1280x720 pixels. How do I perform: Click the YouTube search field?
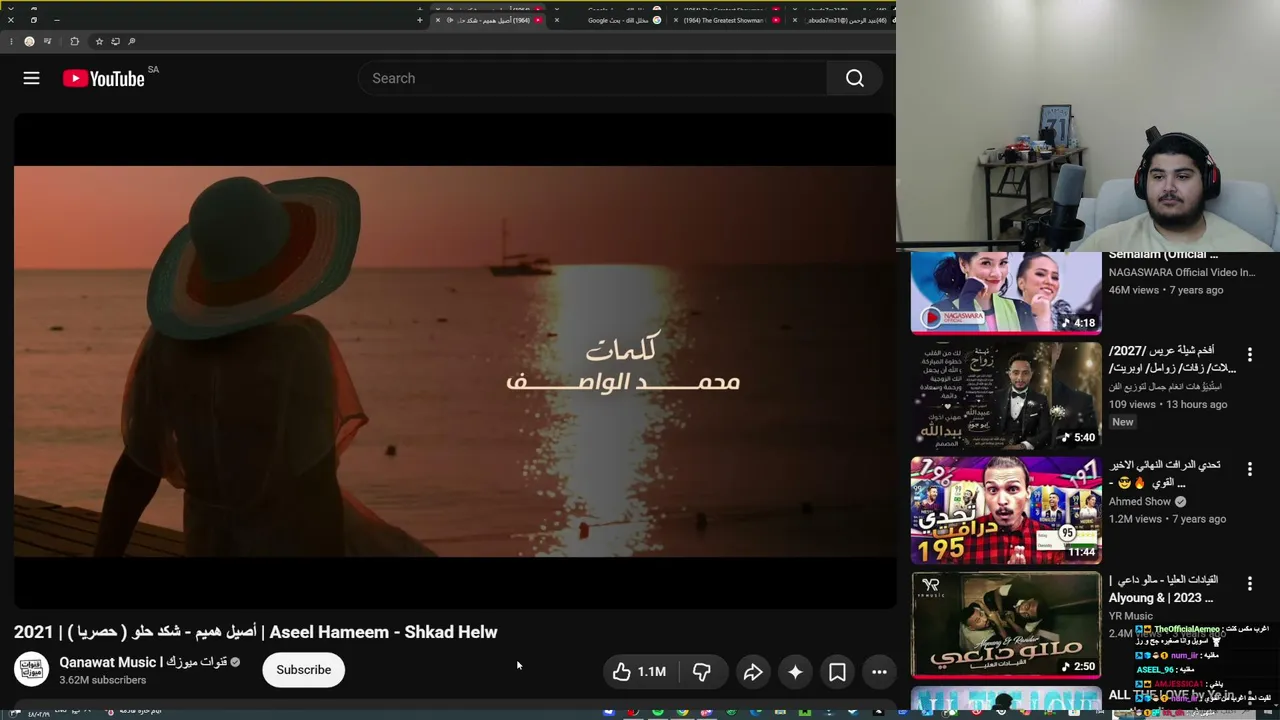(x=592, y=78)
